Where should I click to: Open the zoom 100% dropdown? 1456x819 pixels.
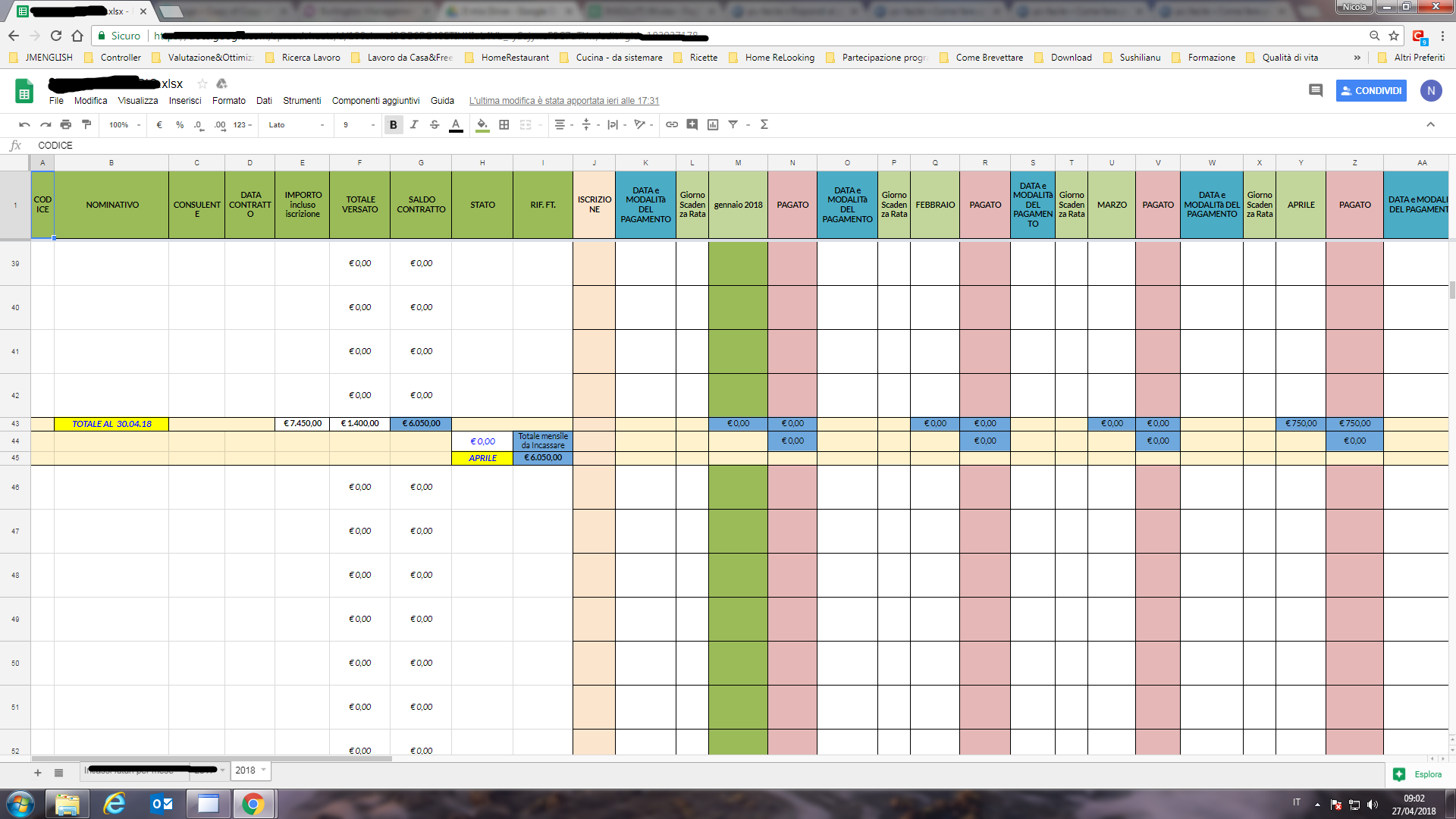coord(124,124)
